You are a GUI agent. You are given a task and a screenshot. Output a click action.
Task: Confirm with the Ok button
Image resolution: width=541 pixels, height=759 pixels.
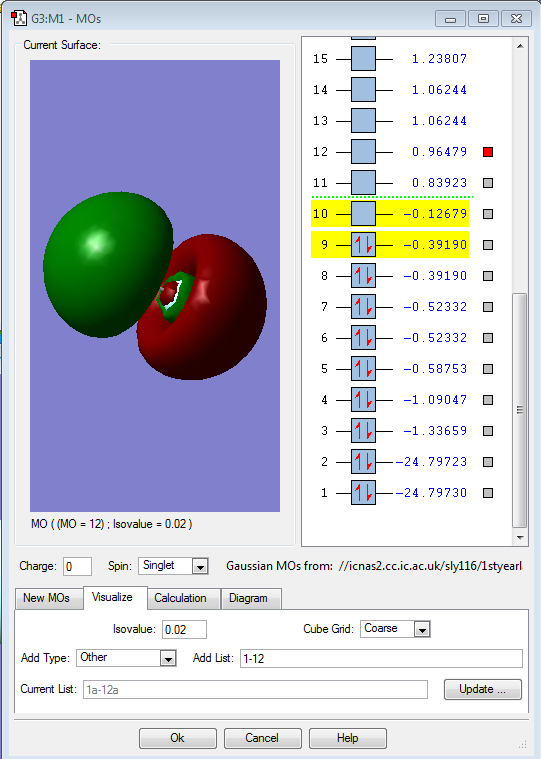click(178, 738)
